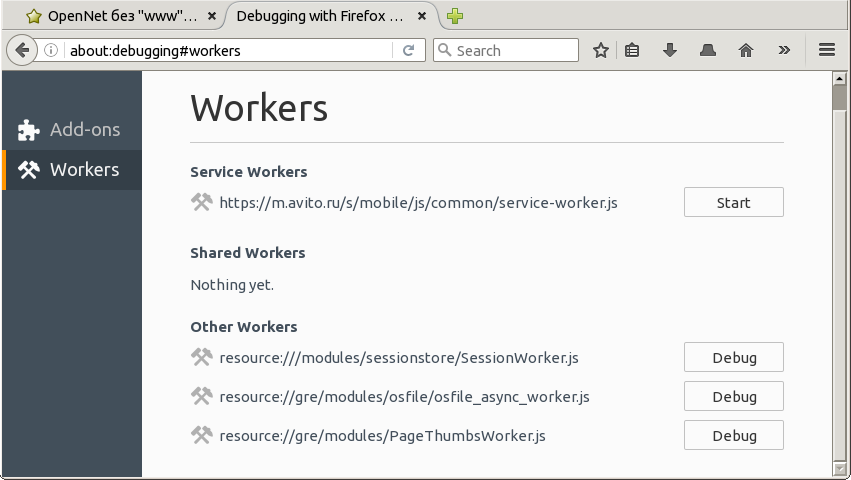Expand toolbar overflow chevron
The width and height of the screenshot is (851, 480).
point(784,50)
